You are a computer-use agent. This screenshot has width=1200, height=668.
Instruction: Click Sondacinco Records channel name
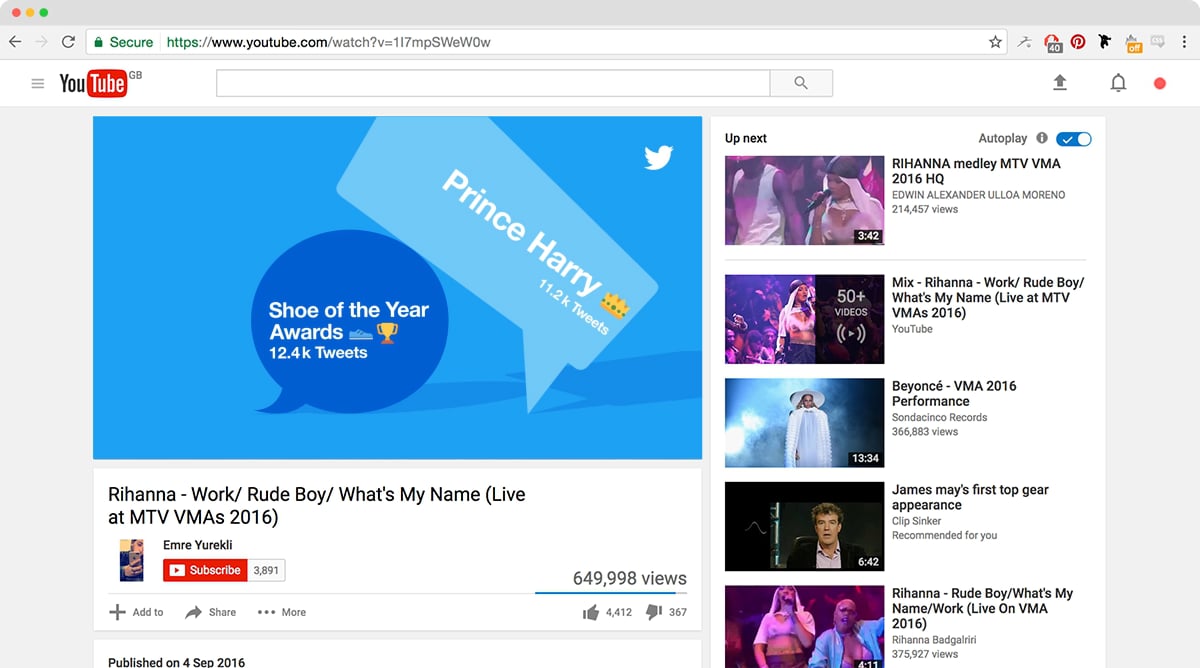(939, 417)
